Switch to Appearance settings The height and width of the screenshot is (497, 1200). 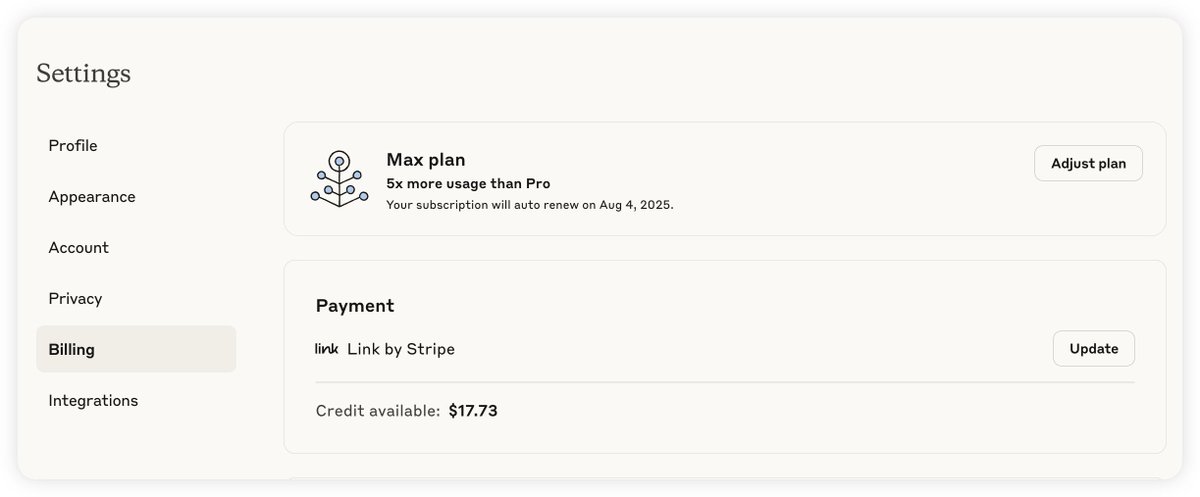click(92, 197)
